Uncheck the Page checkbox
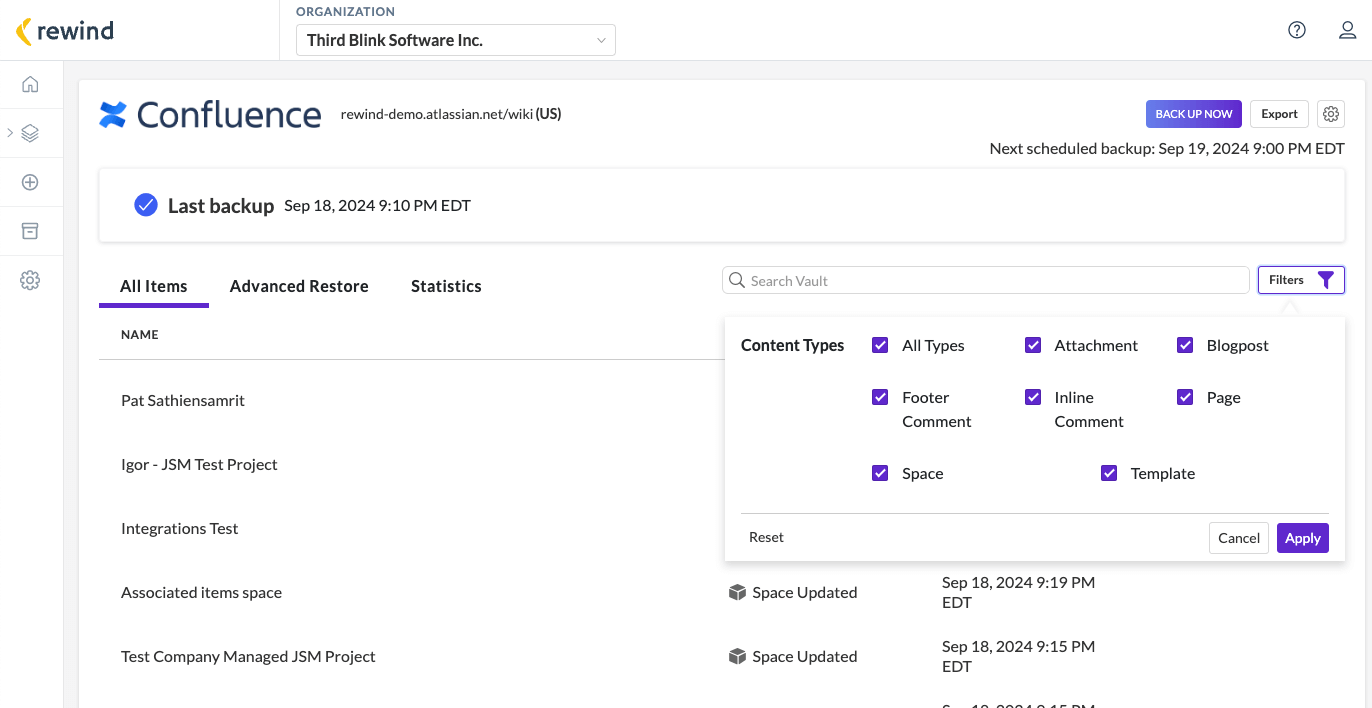The height and width of the screenshot is (708, 1372). 1185,397
